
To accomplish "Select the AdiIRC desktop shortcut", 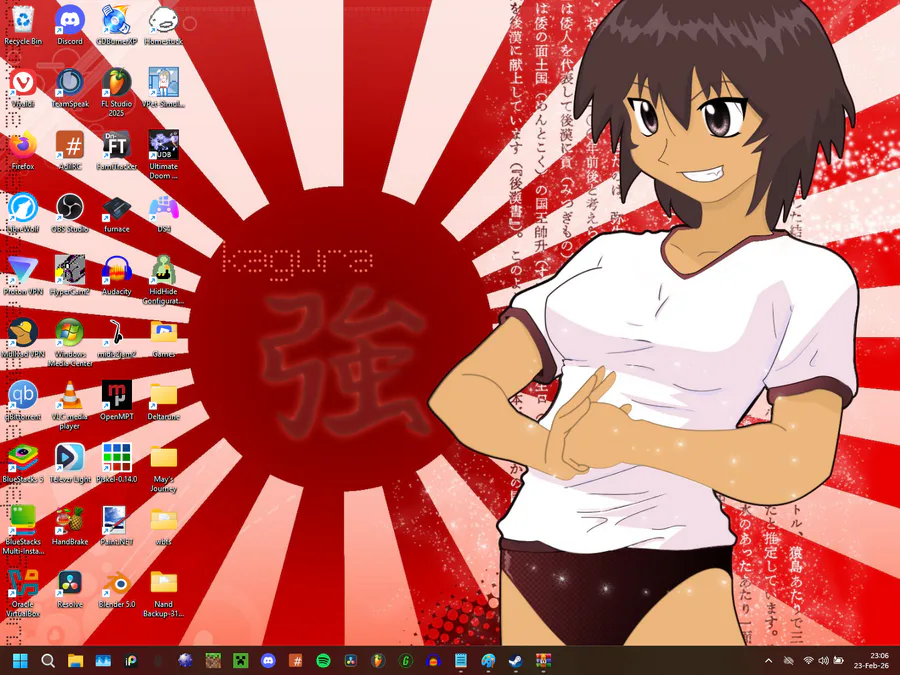I will click(x=70, y=151).
